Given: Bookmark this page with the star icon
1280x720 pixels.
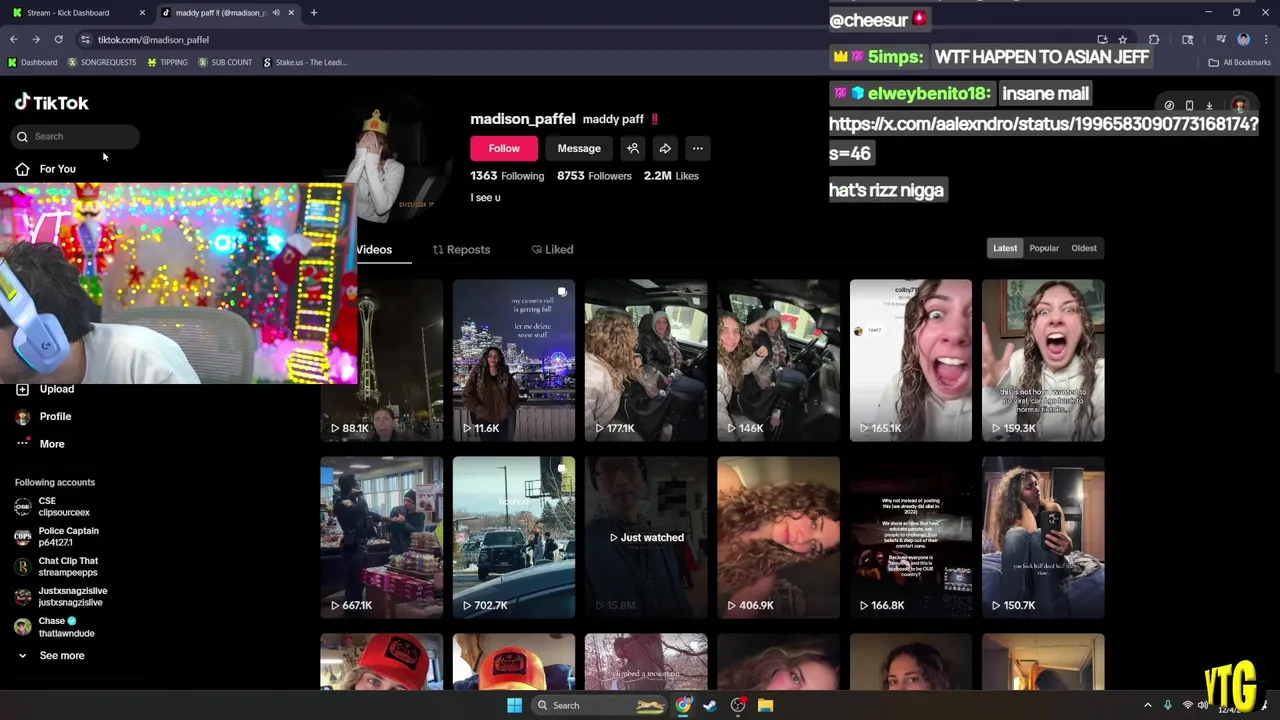Looking at the screenshot, I should point(1122,40).
